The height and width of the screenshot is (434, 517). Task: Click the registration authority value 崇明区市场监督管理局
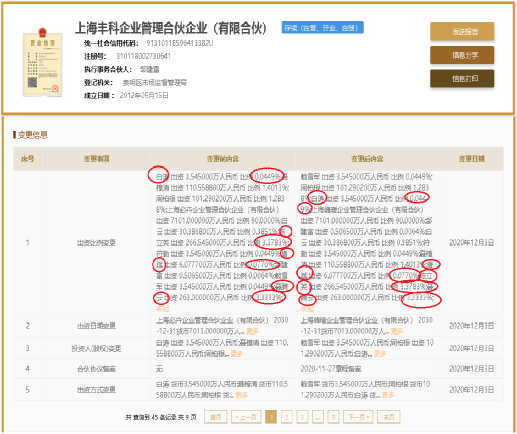(x=155, y=82)
